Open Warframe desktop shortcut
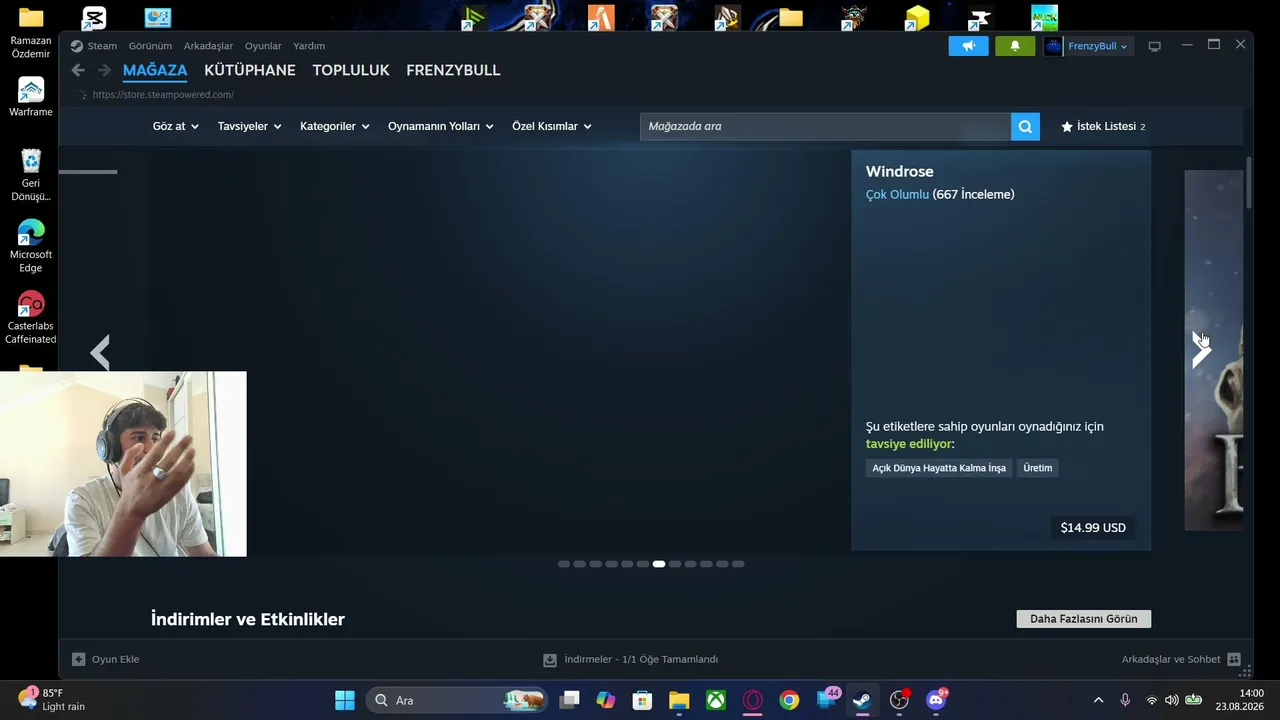 pos(31,97)
